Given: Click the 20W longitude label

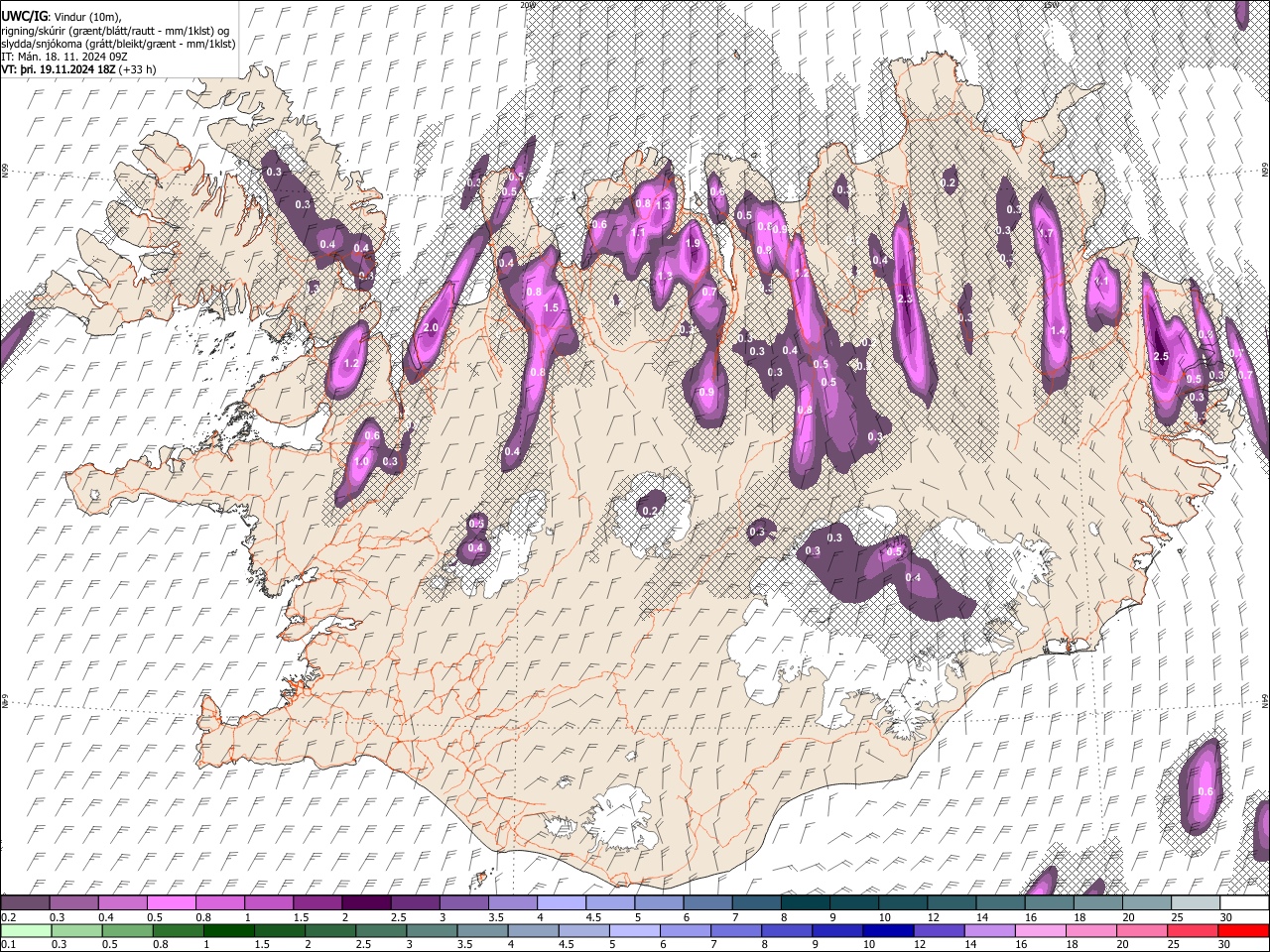Looking at the screenshot, I should click(528, 5).
